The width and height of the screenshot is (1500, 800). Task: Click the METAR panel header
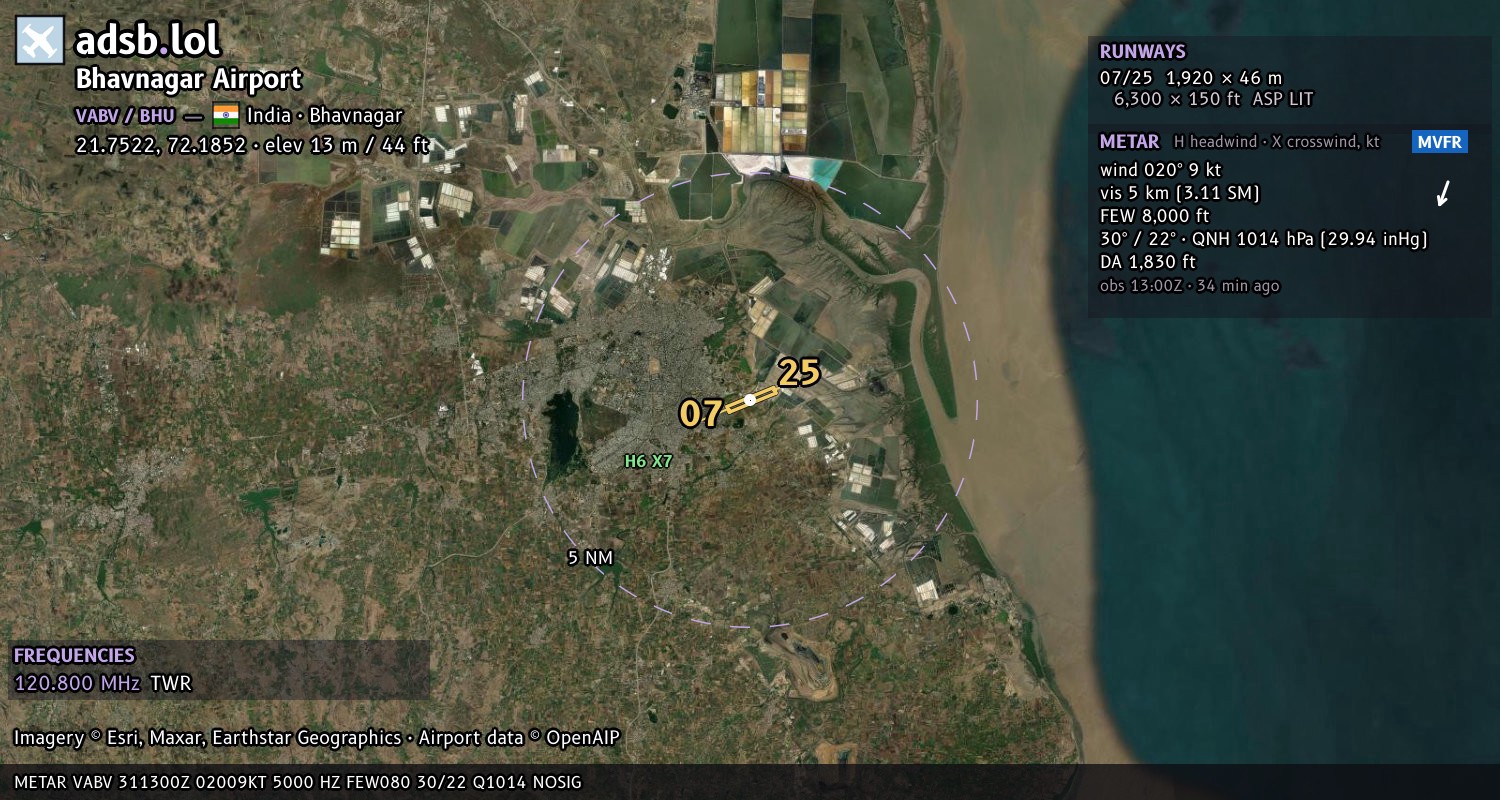(1129, 142)
